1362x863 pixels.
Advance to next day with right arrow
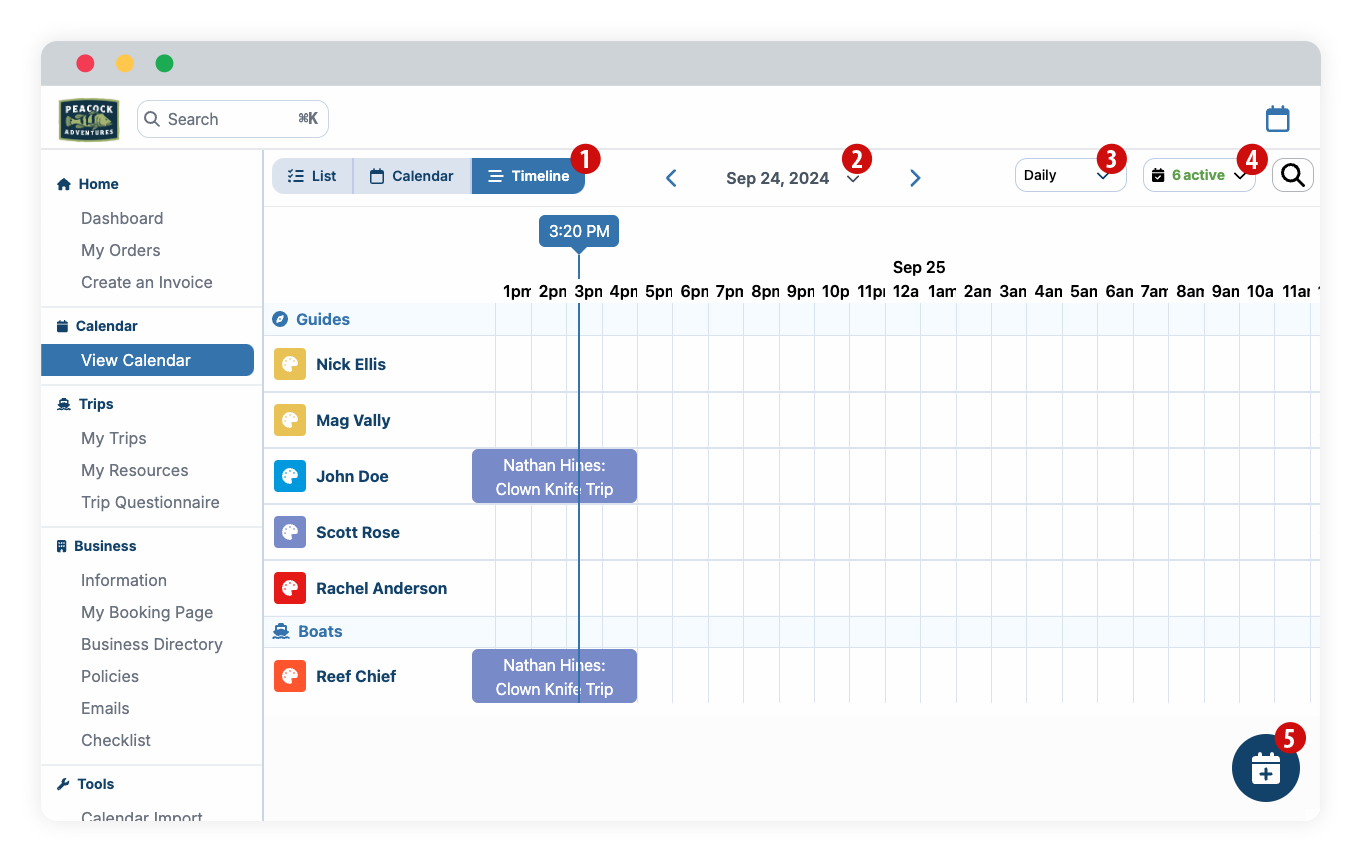tap(915, 178)
